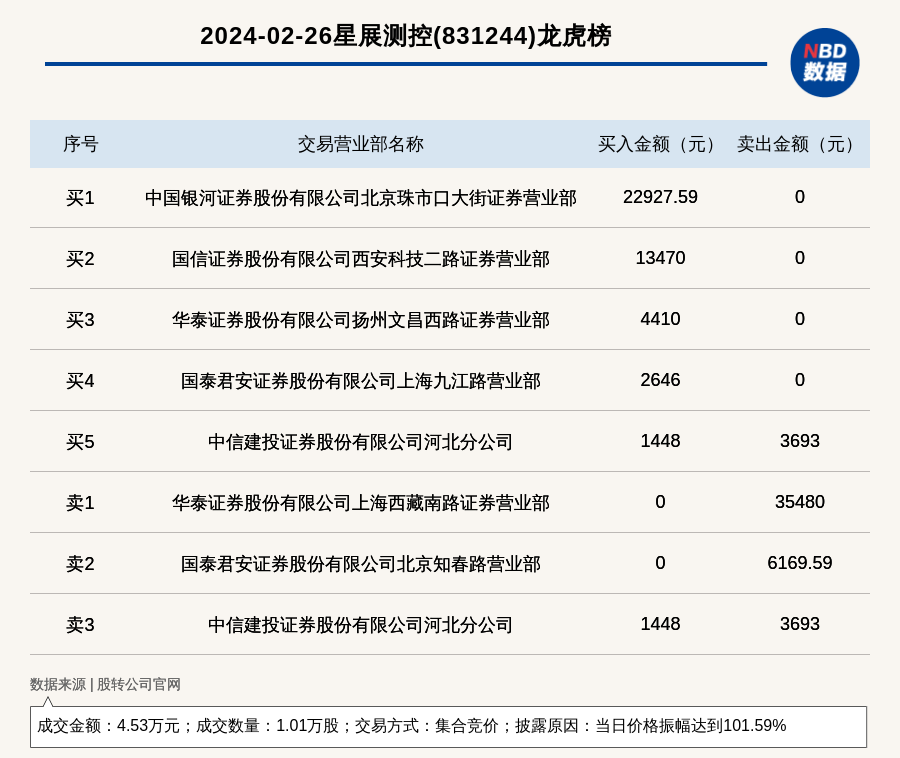This screenshot has width=900, height=758.
Task: Select the 序号 column header
Action: [80, 144]
